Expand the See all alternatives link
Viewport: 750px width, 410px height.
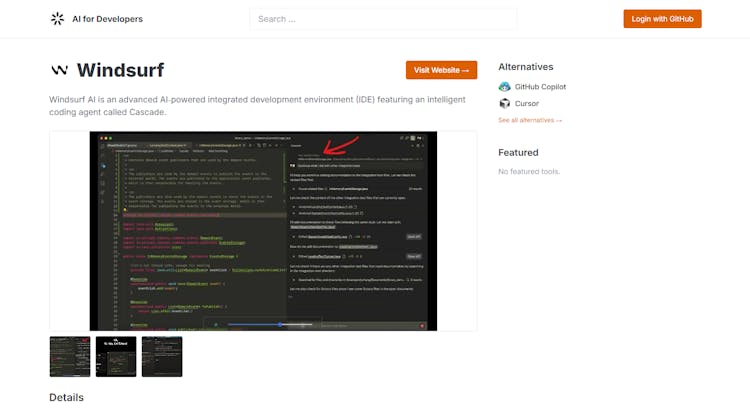click(530, 120)
